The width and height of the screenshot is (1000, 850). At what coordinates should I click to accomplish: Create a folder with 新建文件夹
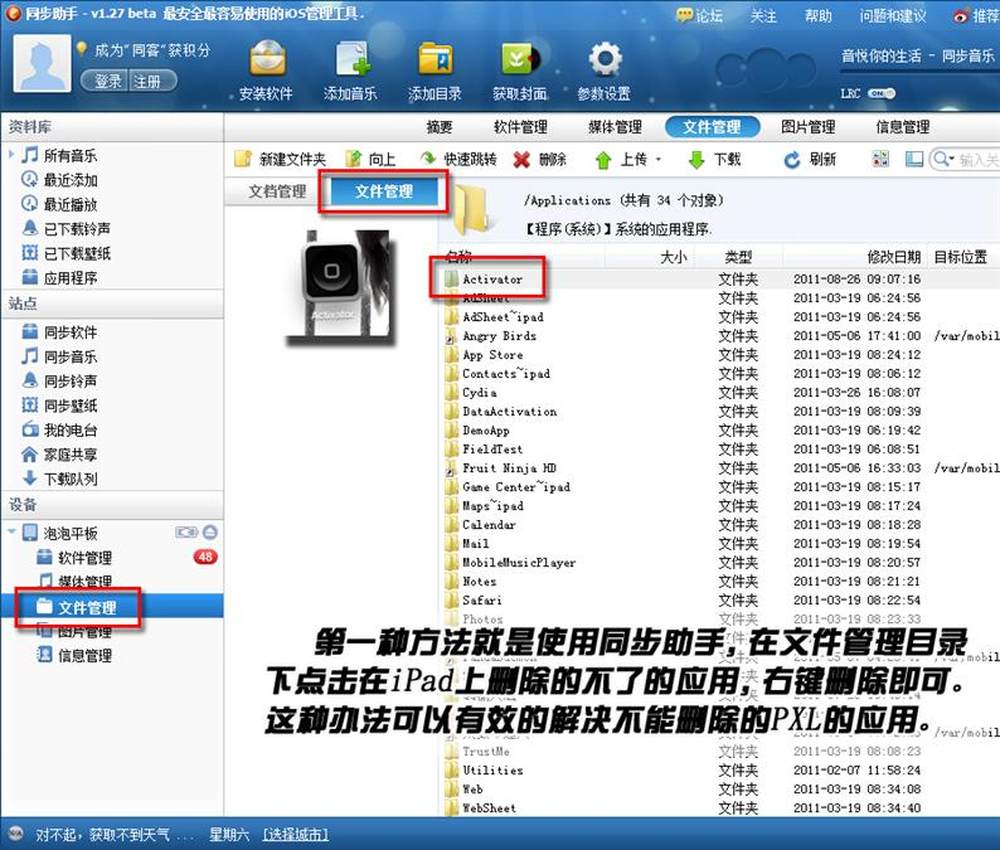click(x=280, y=159)
